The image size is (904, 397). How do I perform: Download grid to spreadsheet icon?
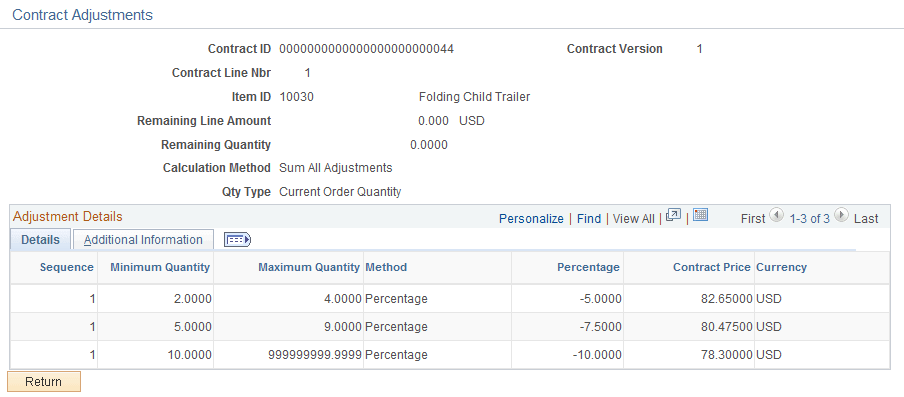click(700, 215)
